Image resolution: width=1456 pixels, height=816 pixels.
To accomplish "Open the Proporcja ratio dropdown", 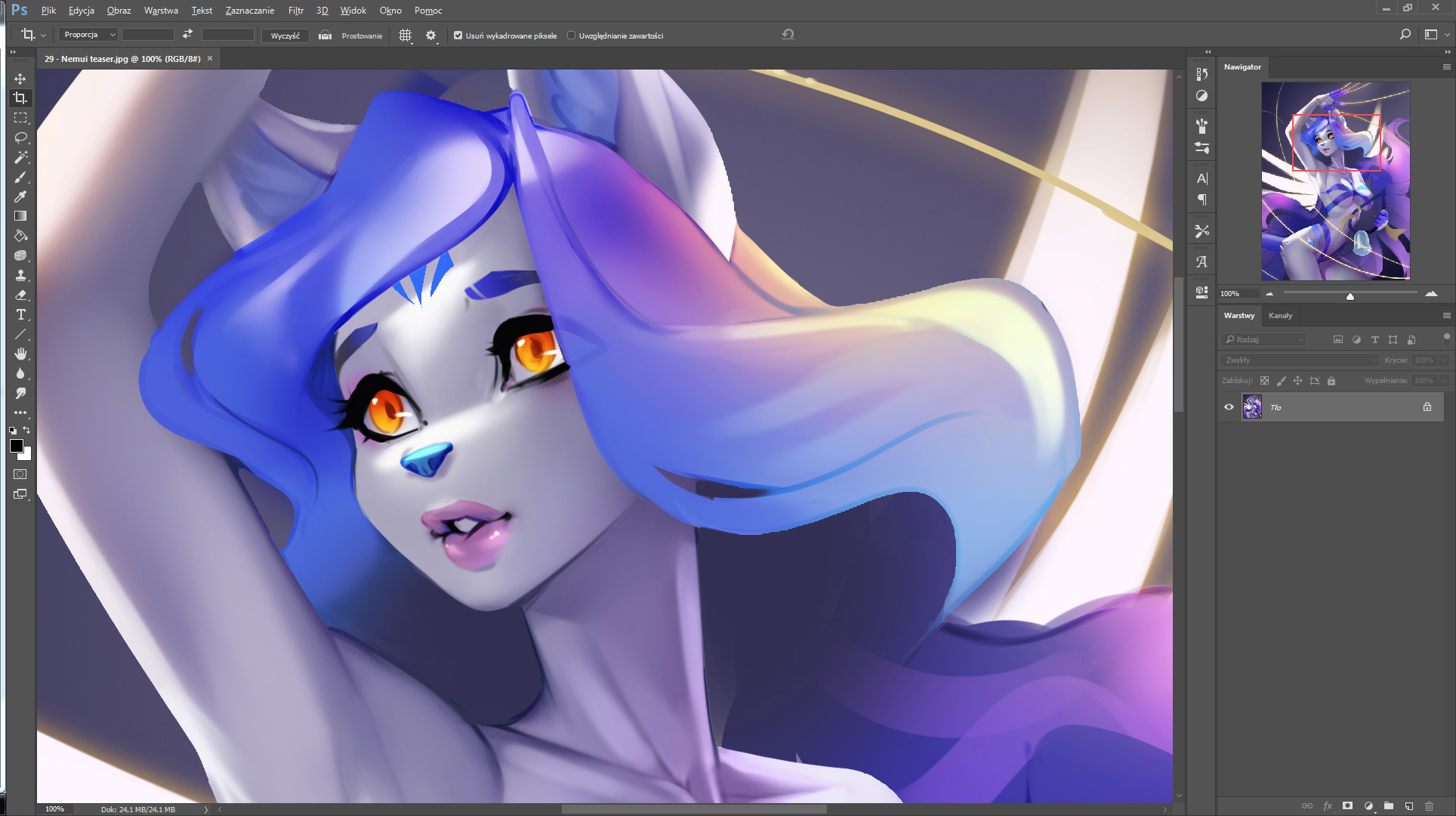I will [x=88, y=35].
